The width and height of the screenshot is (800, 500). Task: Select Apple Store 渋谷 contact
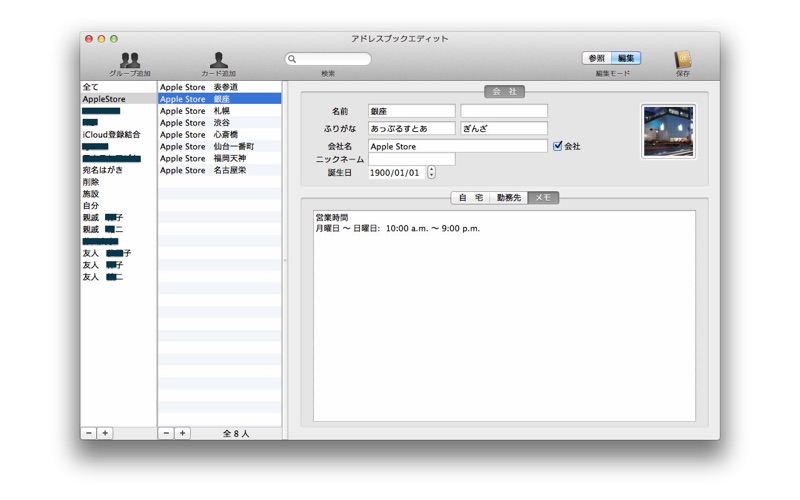coord(219,122)
